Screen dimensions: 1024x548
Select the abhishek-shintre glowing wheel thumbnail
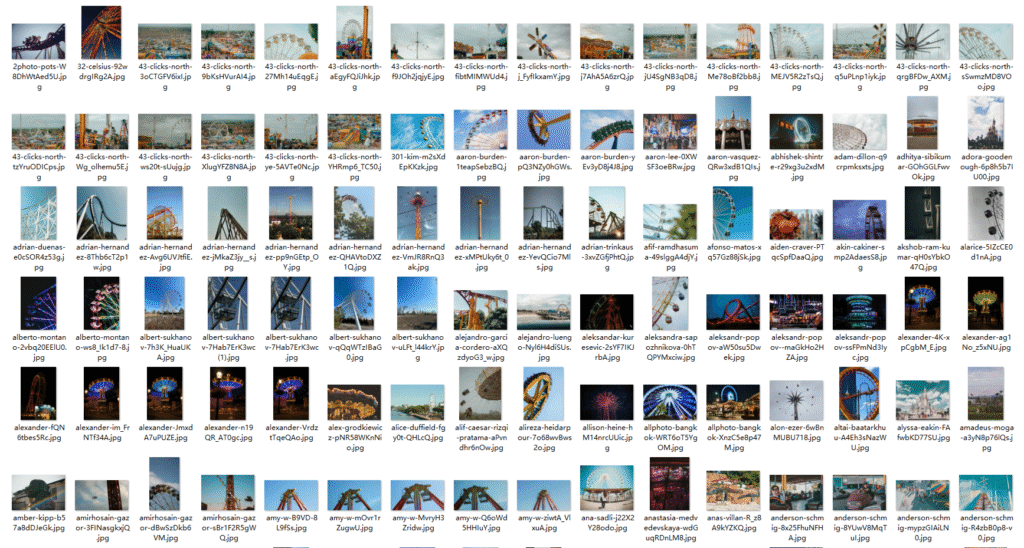tap(797, 132)
